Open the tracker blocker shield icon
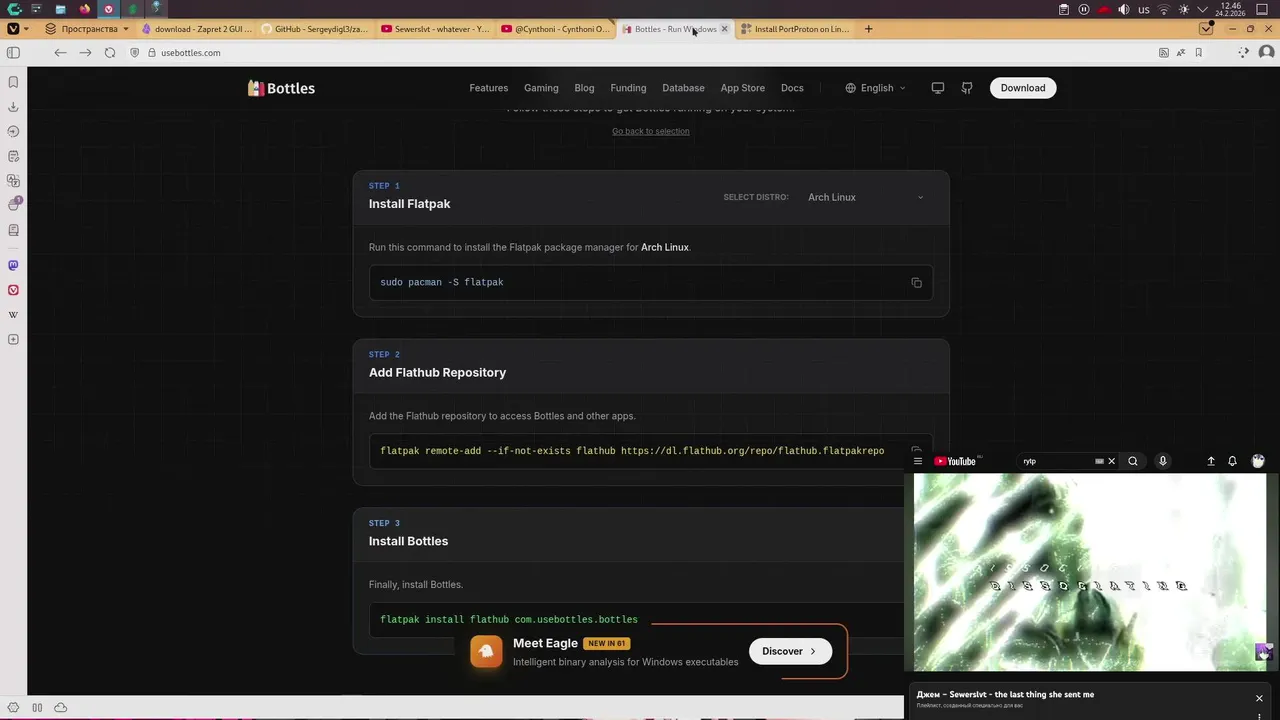Screen dimensions: 1280x720 pyautogui.click(x=135, y=52)
